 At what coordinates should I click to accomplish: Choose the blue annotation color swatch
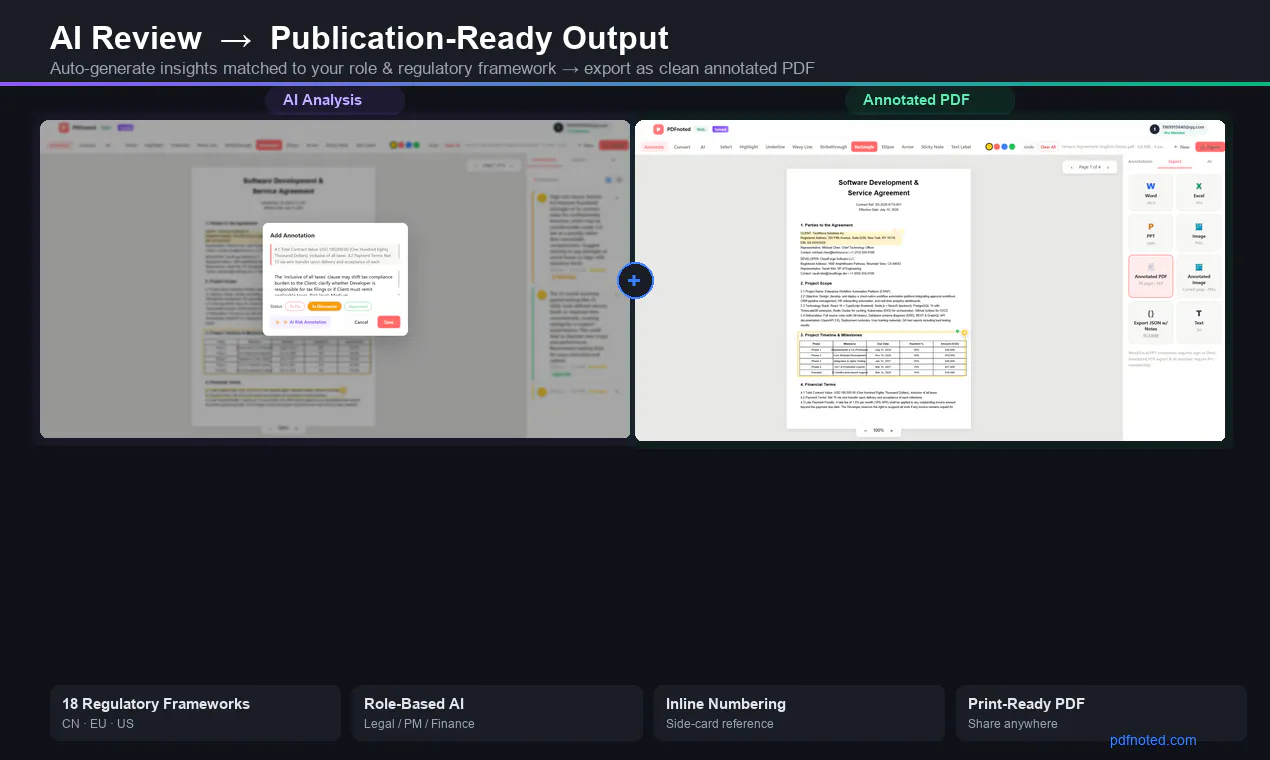[x=1004, y=147]
